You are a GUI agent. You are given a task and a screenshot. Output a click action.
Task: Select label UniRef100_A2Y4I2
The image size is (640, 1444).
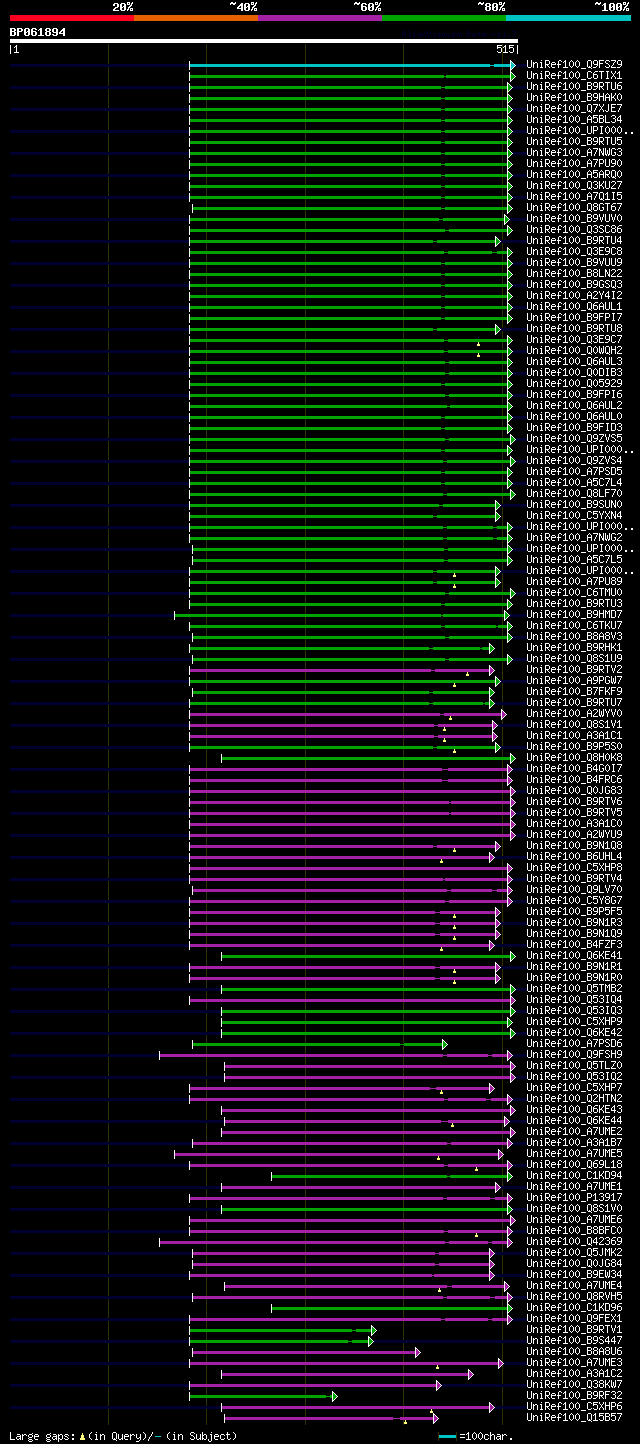pyautogui.click(x=574, y=296)
